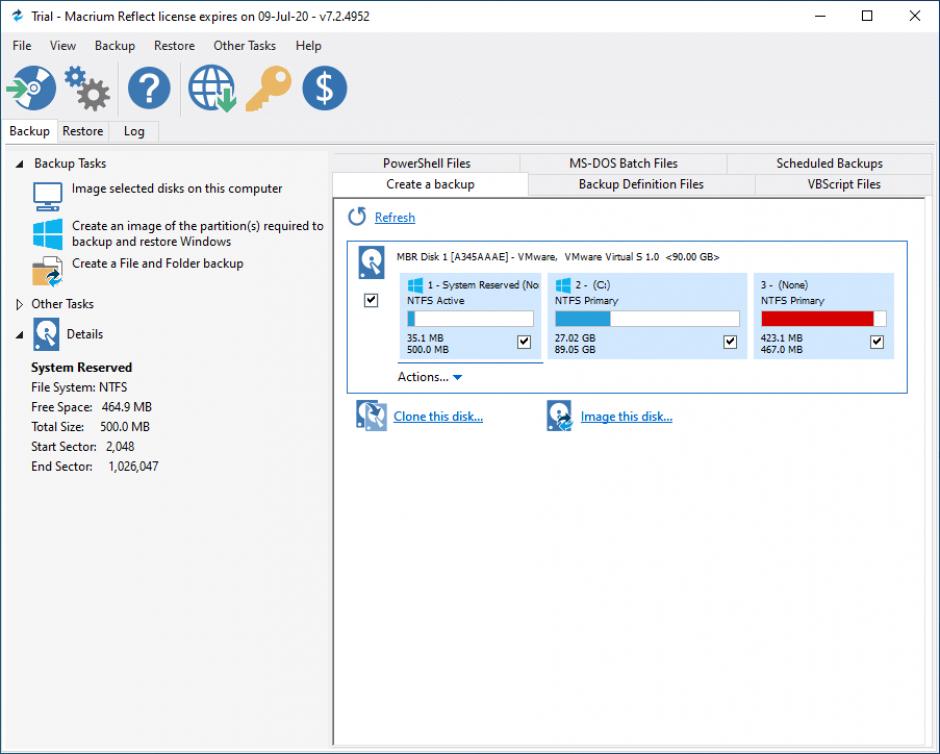Open the VBScript Files tab
The image size is (940, 754).
click(x=843, y=184)
